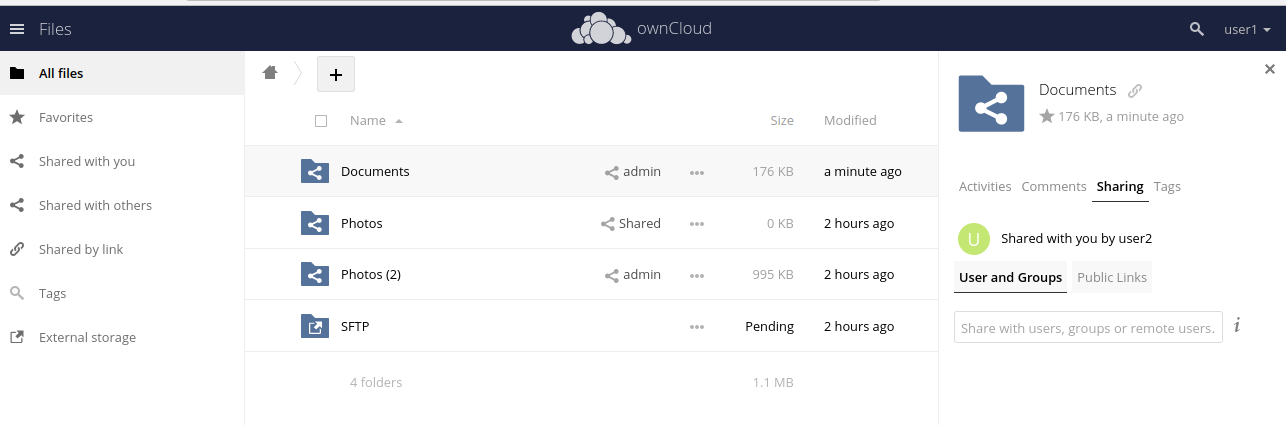This screenshot has height=425, width=1286.
Task: Open the Photos folder name
Action: [x=362, y=223]
